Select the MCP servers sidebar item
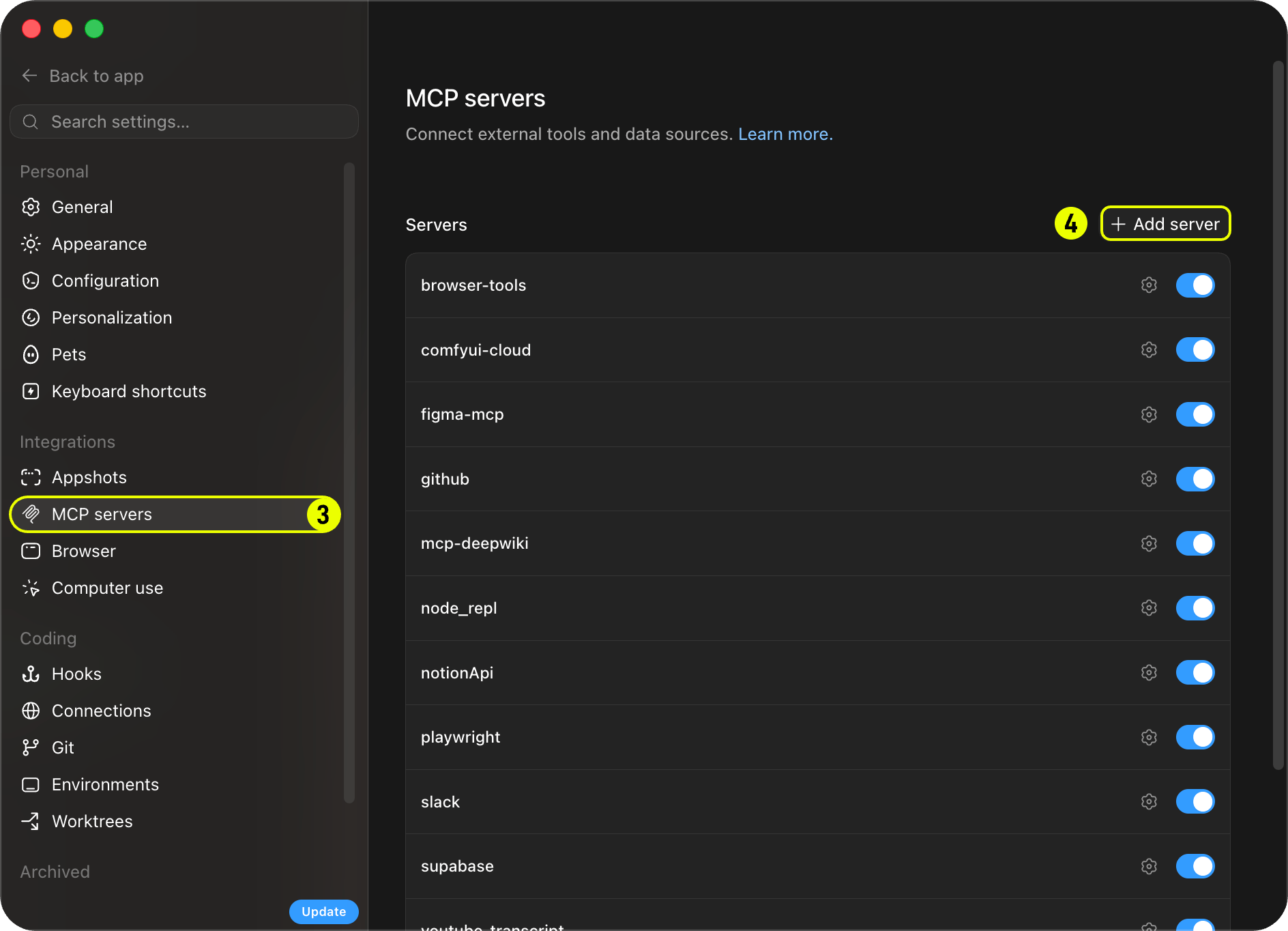This screenshot has height=931, width=1288. (175, 514)
